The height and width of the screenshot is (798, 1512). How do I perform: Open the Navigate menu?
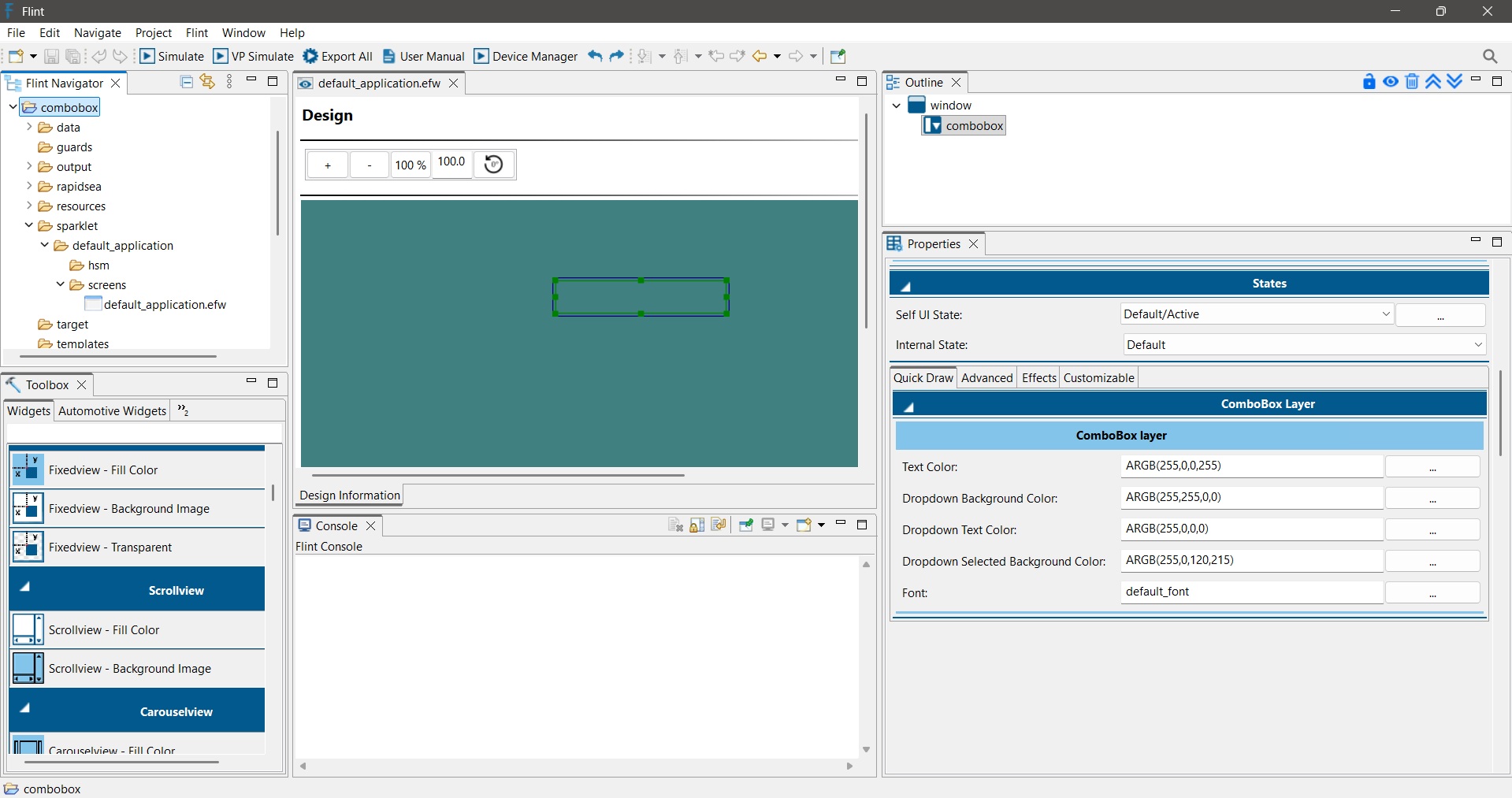click(98, 33)
